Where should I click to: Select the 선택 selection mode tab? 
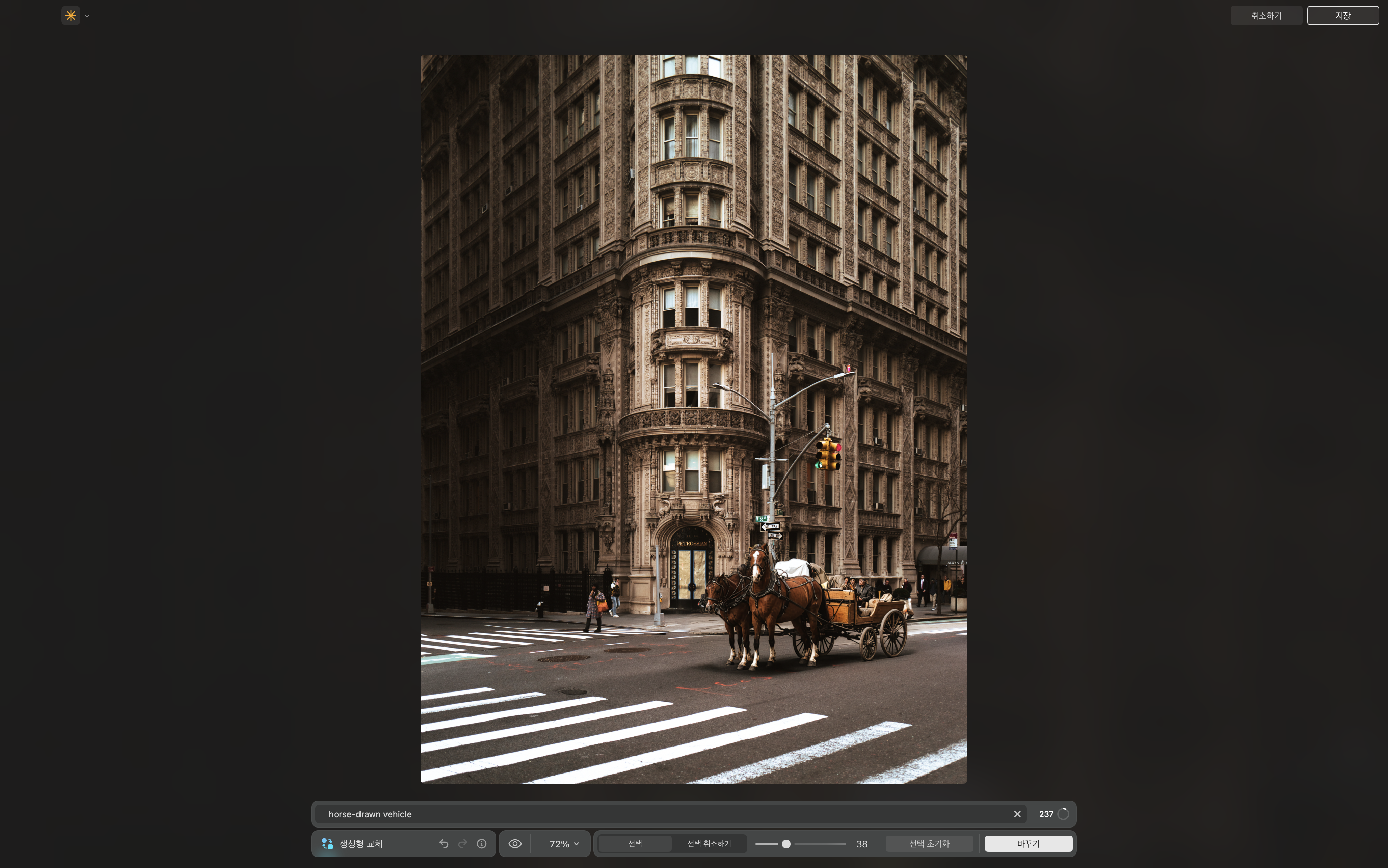pyautogui.click(x=635, y=843)
